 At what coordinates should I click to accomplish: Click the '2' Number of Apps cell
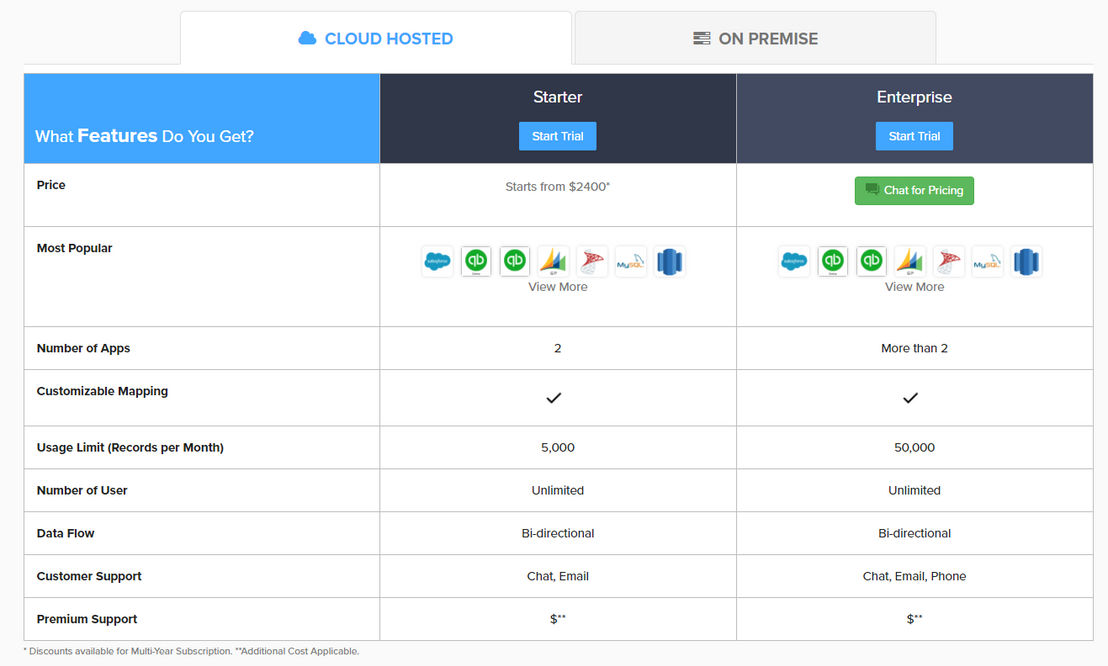558,348
